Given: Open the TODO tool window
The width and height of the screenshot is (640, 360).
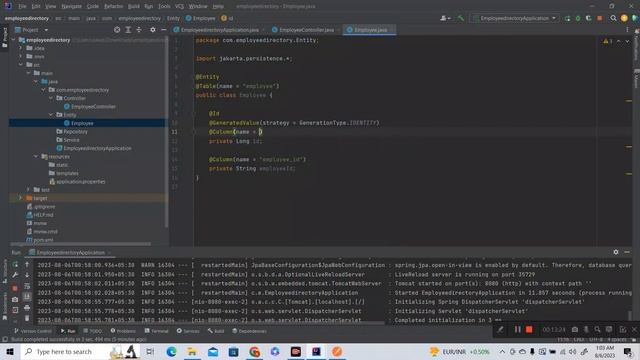Looking at the screenshot, I should [93, 331].
